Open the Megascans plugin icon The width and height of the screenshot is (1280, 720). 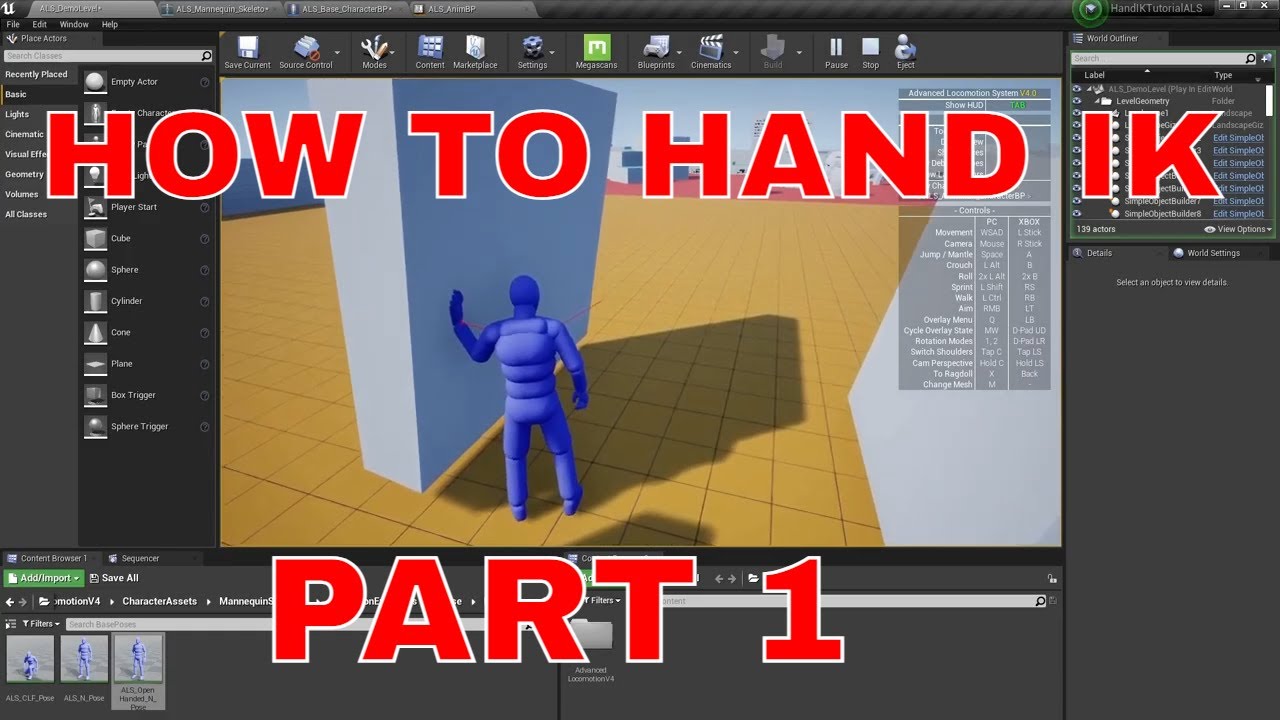tap(596, 47)
